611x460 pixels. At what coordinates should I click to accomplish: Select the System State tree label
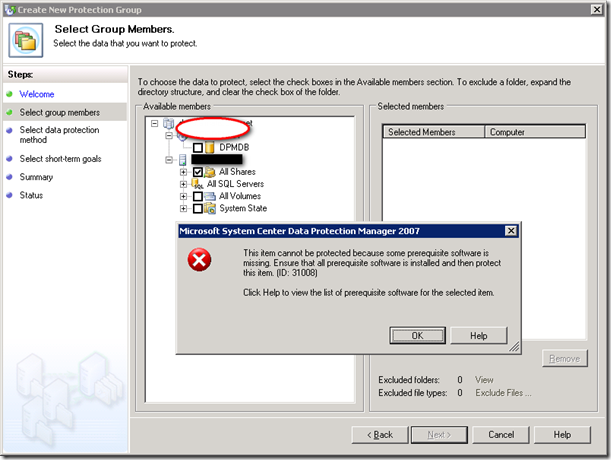coord(243,209)
